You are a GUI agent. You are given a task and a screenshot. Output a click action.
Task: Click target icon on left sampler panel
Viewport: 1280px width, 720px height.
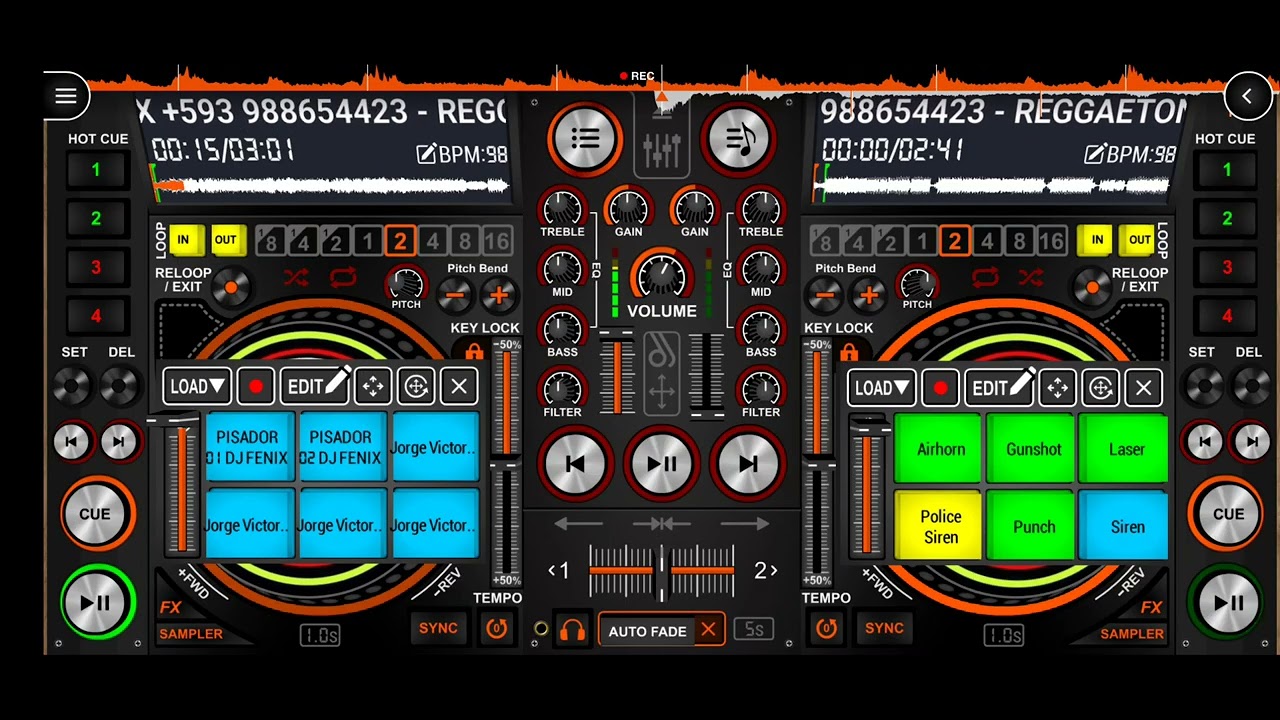click(416, 386)
